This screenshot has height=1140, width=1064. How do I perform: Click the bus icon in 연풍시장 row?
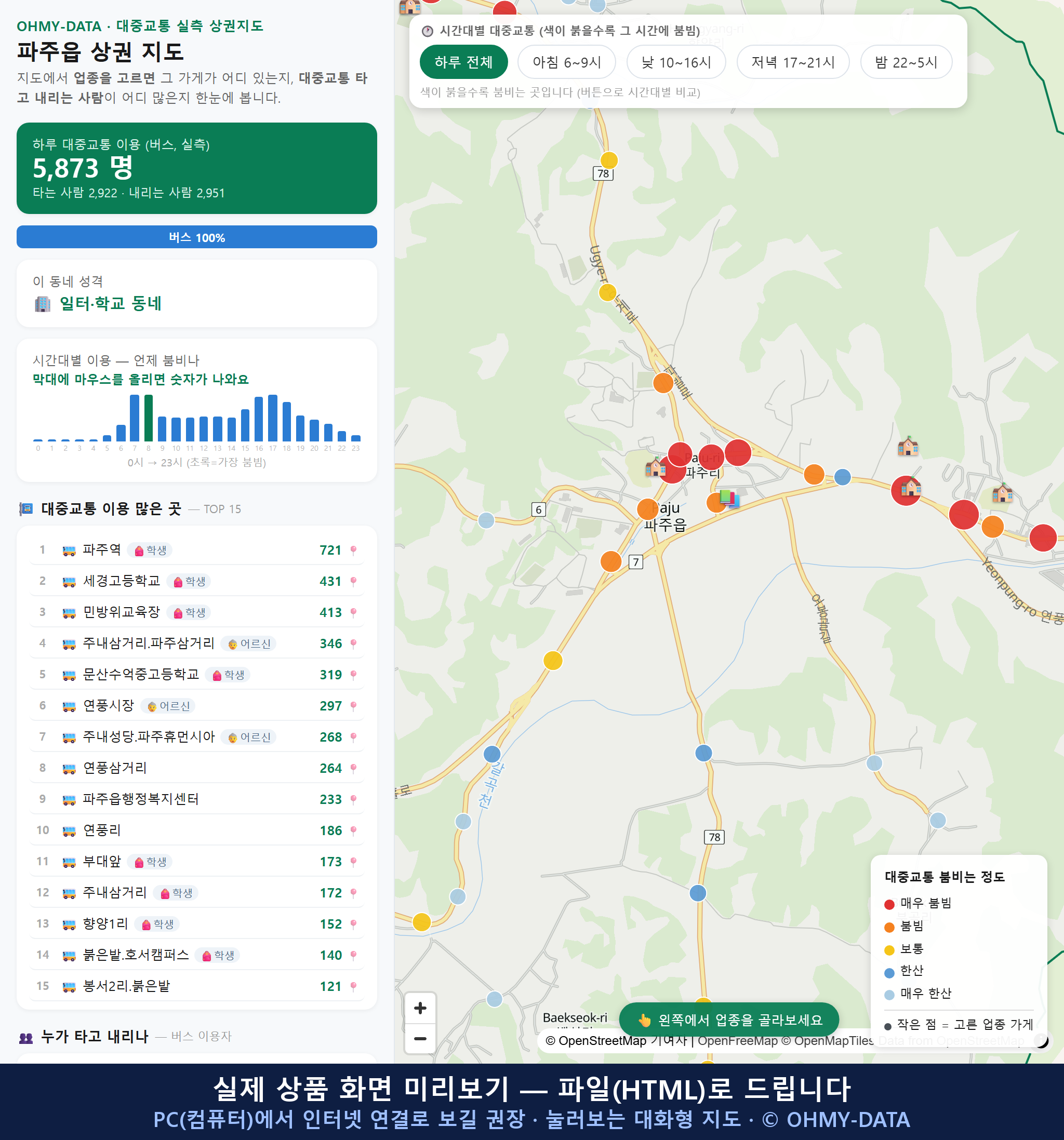[69, 706]
